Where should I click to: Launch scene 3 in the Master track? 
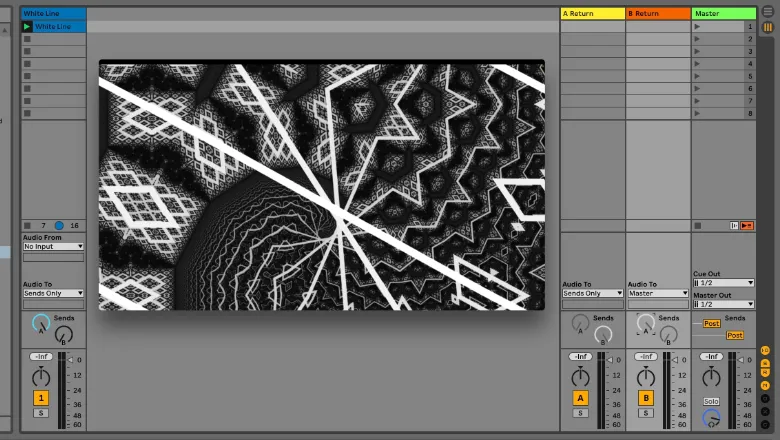coord(697,51)
